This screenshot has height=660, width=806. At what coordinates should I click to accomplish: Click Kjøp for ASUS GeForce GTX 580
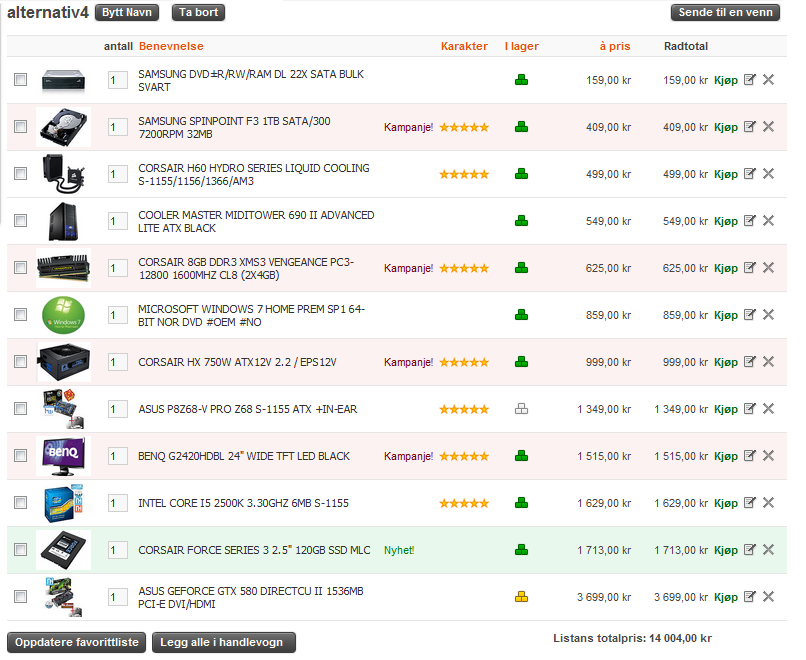pos(726,597)
